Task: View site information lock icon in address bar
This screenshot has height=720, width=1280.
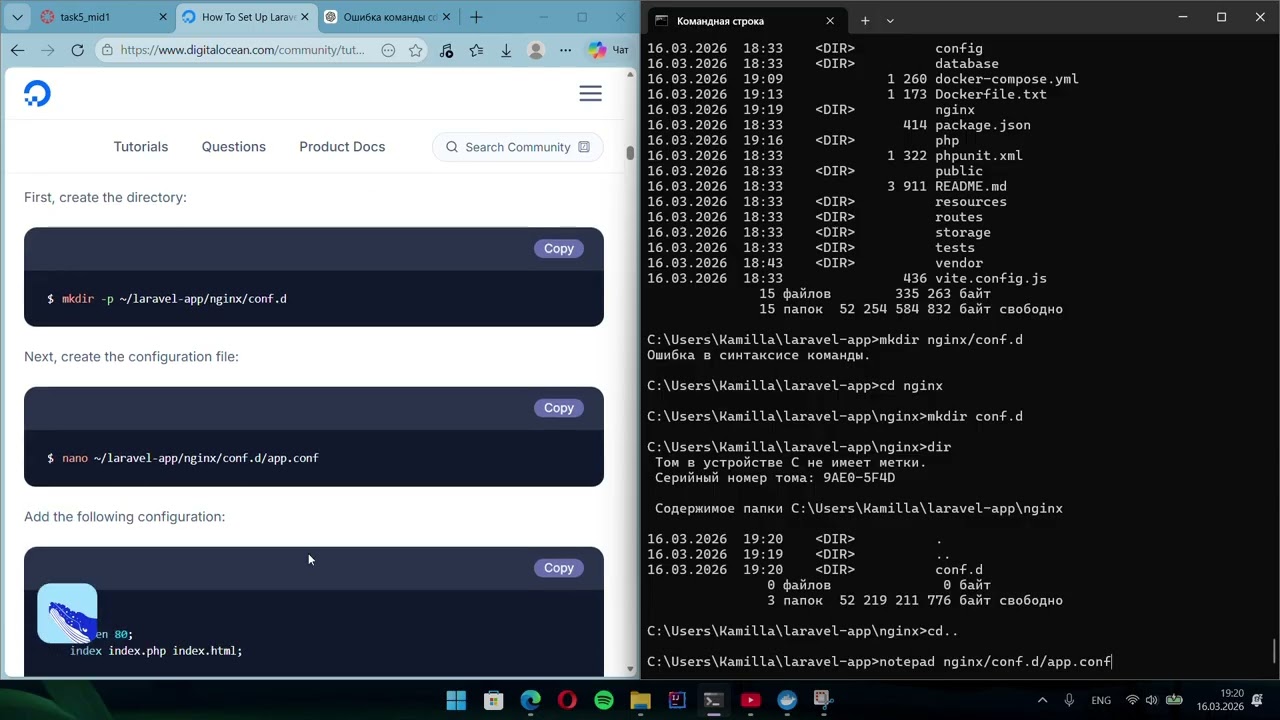Action: click(x=107, y=50)
